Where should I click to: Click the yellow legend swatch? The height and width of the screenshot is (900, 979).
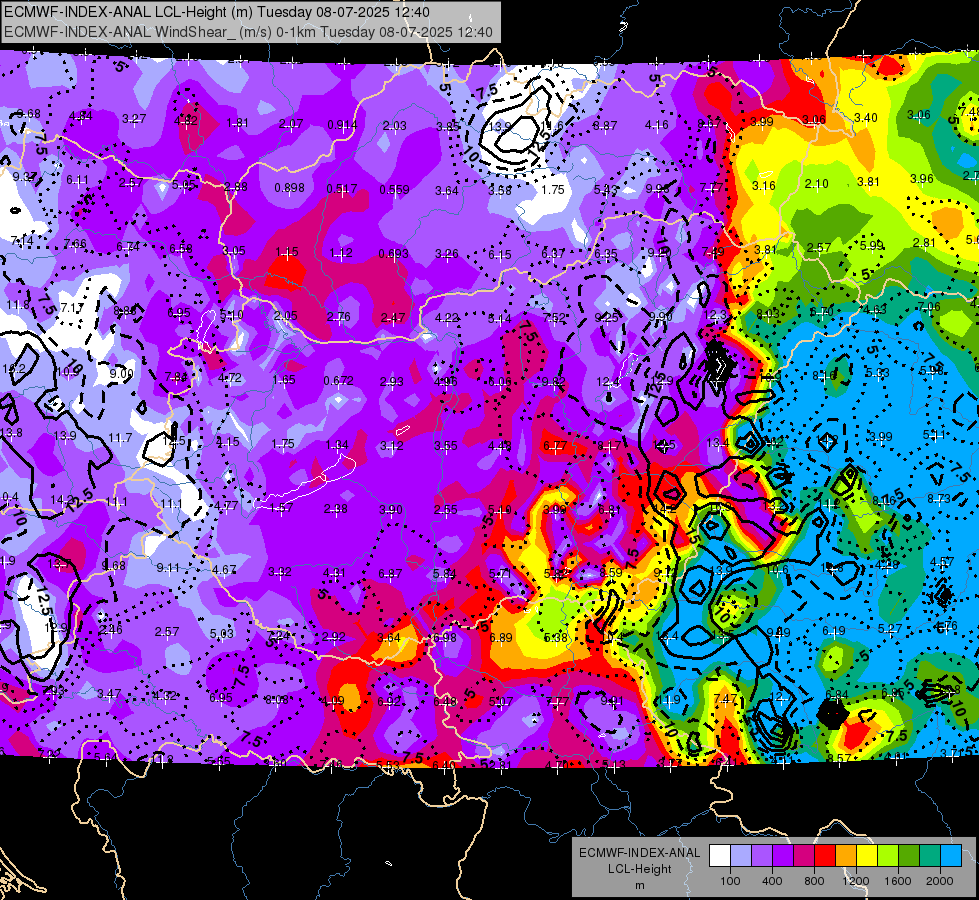tap(867, 856)
